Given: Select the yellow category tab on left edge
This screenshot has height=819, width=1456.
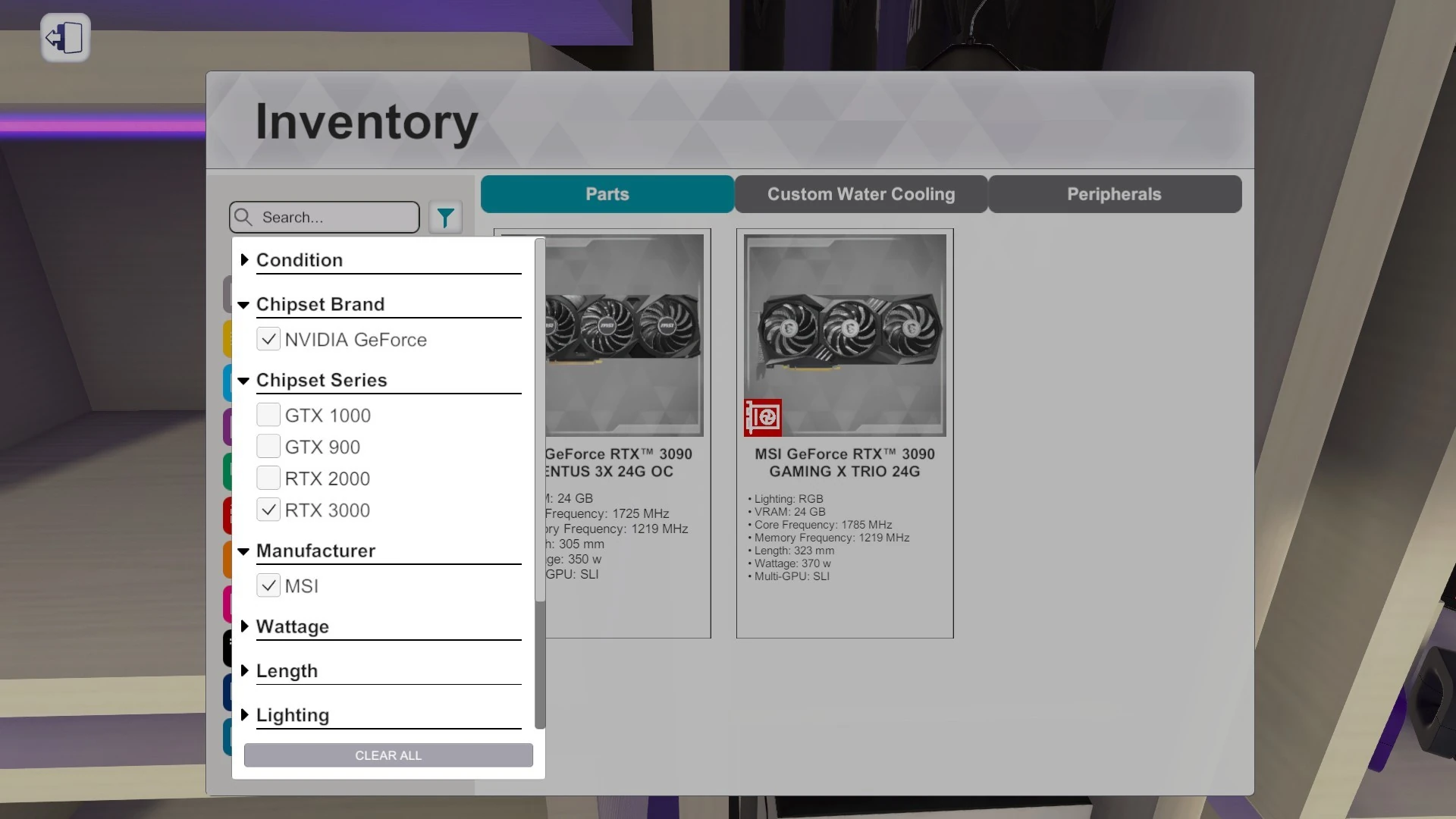Looking at the screenshot, I should (227, 339).
